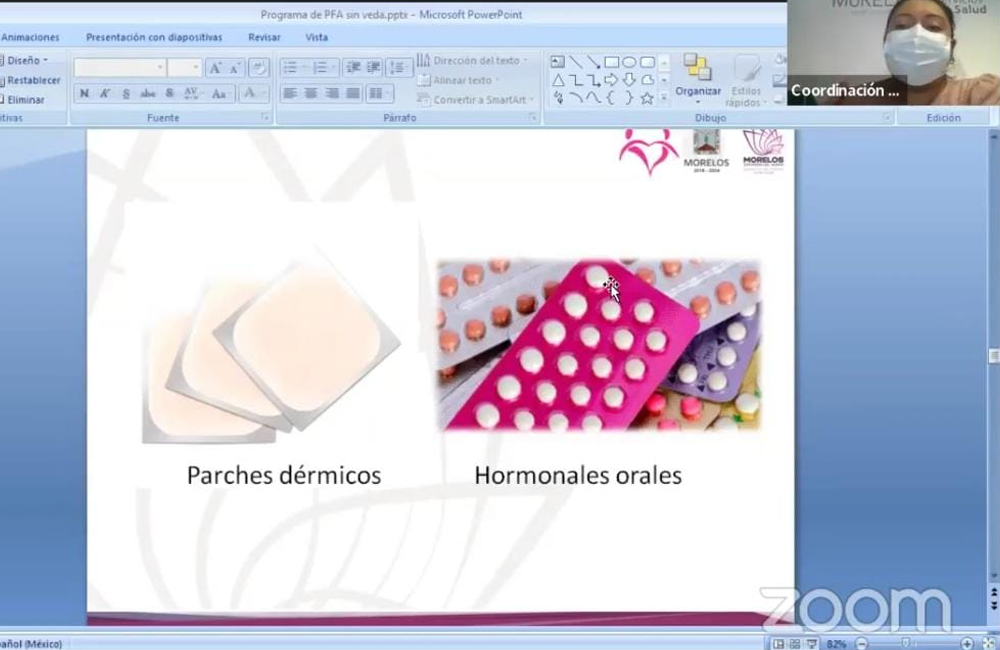This screenshot has height=650, width=1000.
Task: Select the straight line shape
Action: coord(575,62)
